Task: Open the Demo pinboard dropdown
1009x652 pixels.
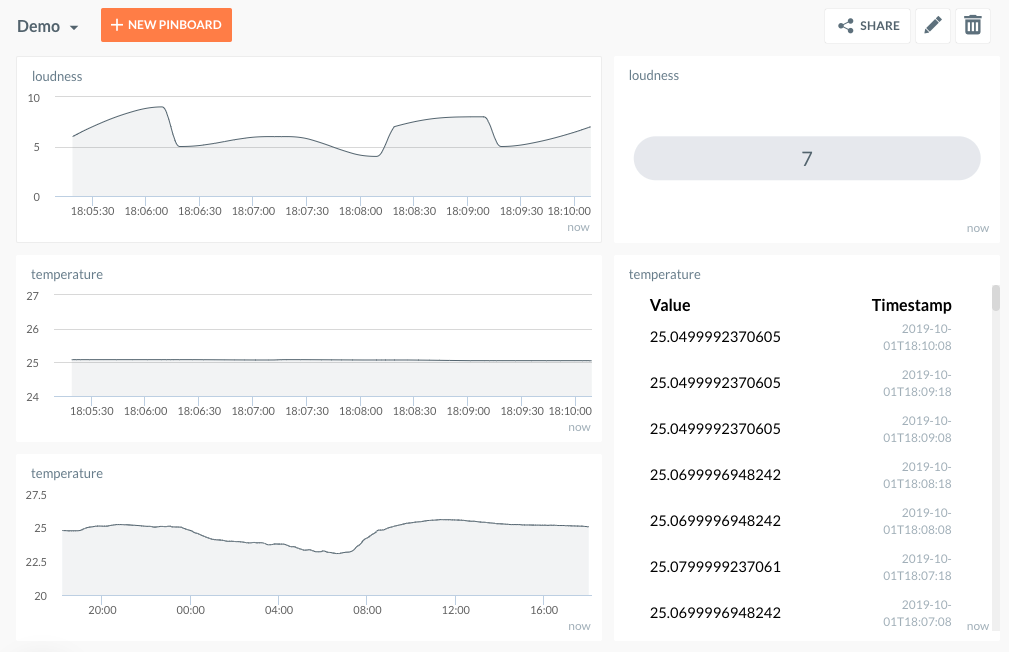Action: coord(48,26)
